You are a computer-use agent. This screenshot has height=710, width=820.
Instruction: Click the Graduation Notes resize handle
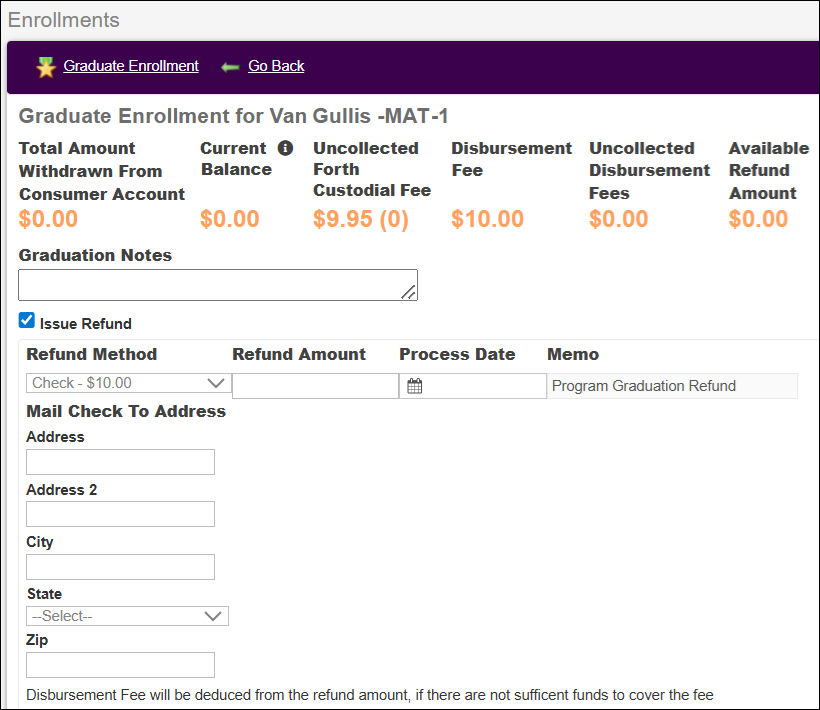coord(408,292)
